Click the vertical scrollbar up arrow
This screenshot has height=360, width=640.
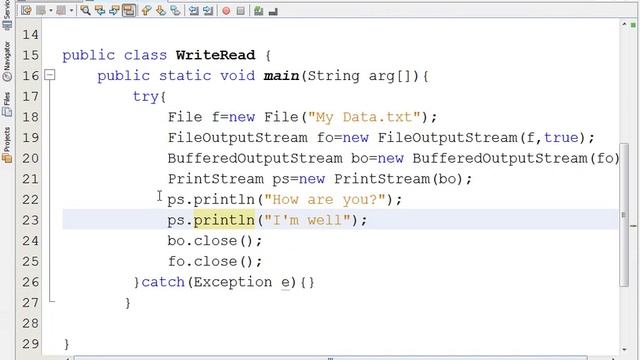624,24
